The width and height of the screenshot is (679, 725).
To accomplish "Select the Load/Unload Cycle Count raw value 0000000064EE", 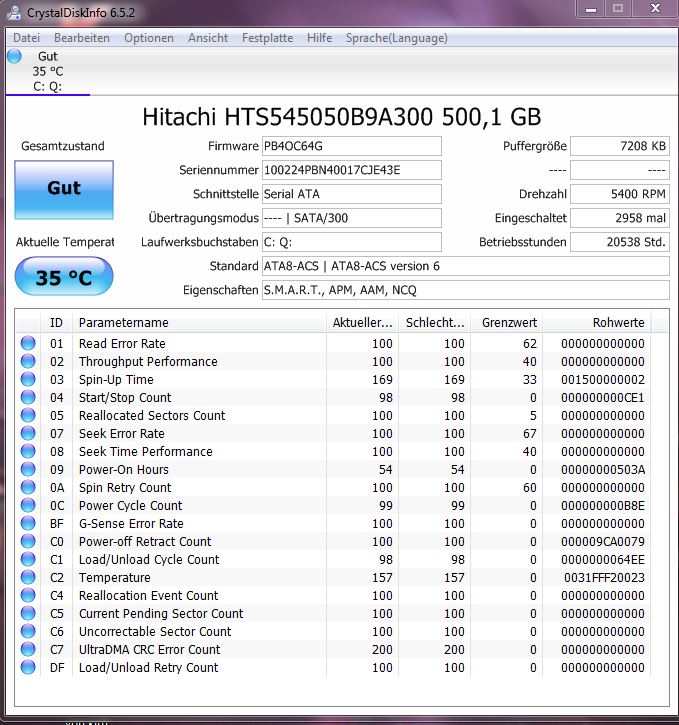I will (603, 559).
